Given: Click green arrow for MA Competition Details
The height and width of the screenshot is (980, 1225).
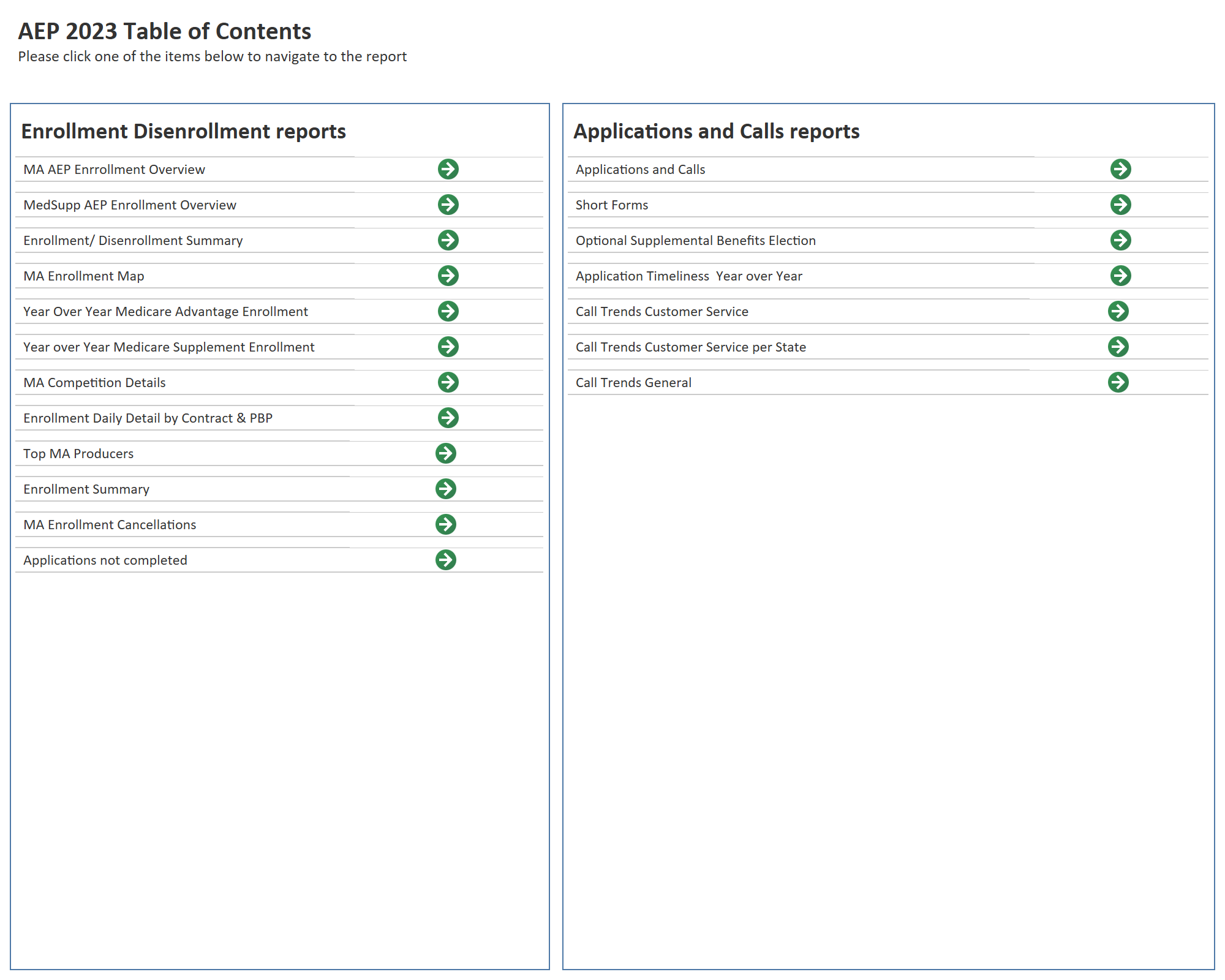Looking at the screenshot, I should click(448, 382).
